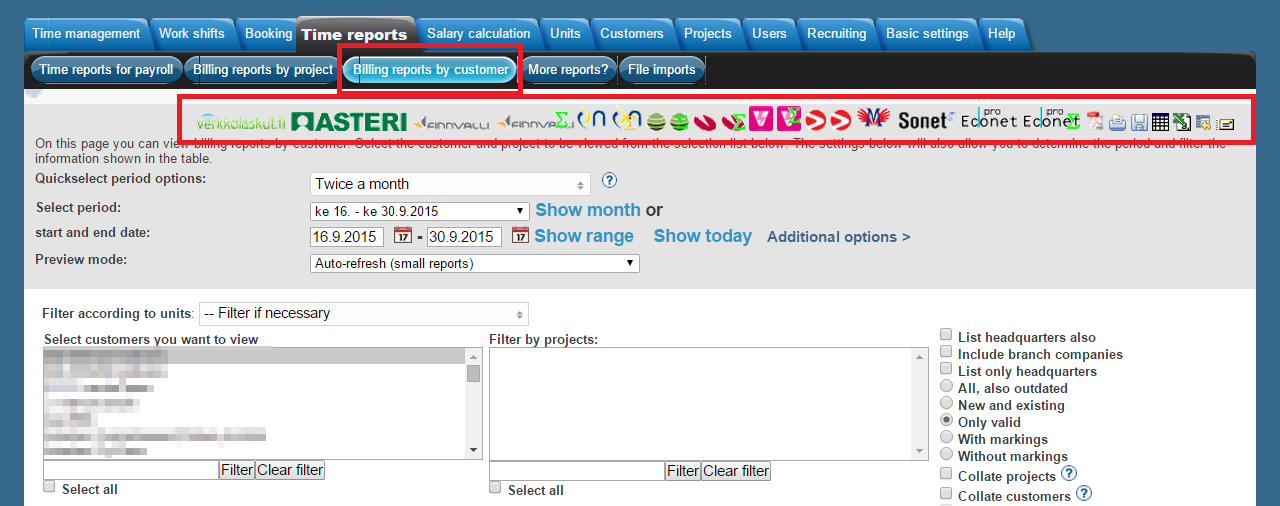
Task: Open the start date calendar picker
Action: [402, 236]
